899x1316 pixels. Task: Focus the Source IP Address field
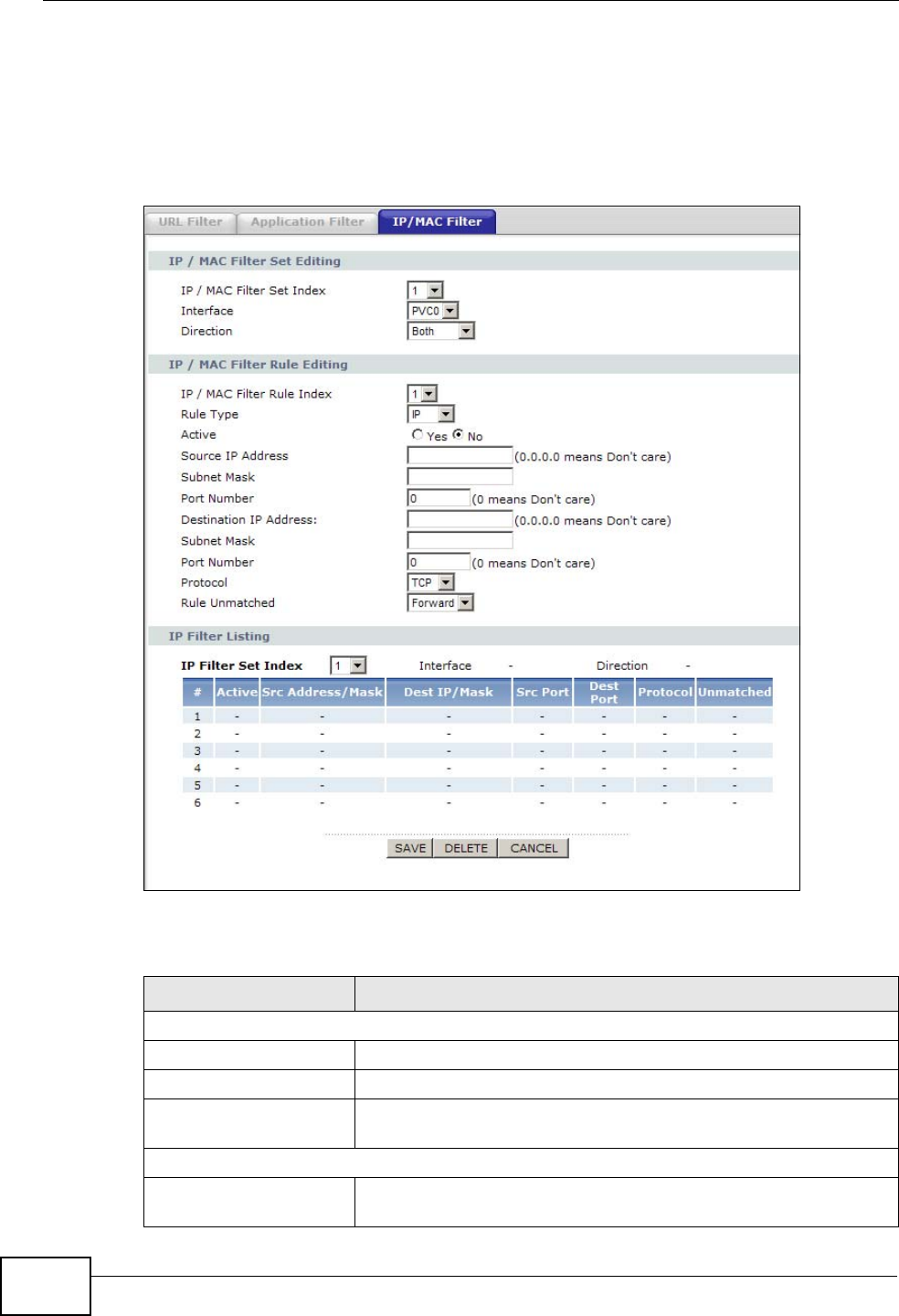pyautogui.click(x=460, y=456)
